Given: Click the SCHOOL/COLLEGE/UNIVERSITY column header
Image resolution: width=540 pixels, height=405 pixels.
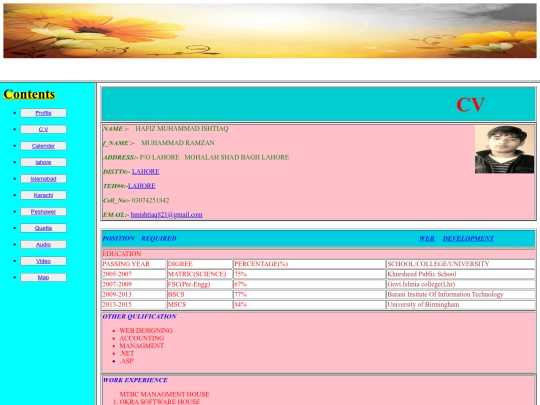Looking at the screenshot, I should tap(460, 264).
